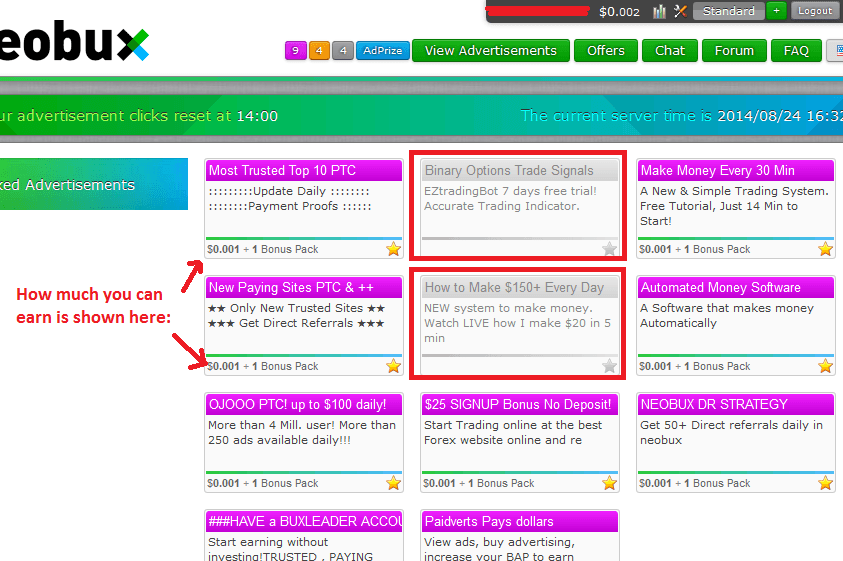Open AdPrize
Viewport: 843px width, 561px height.
[383, 51]
